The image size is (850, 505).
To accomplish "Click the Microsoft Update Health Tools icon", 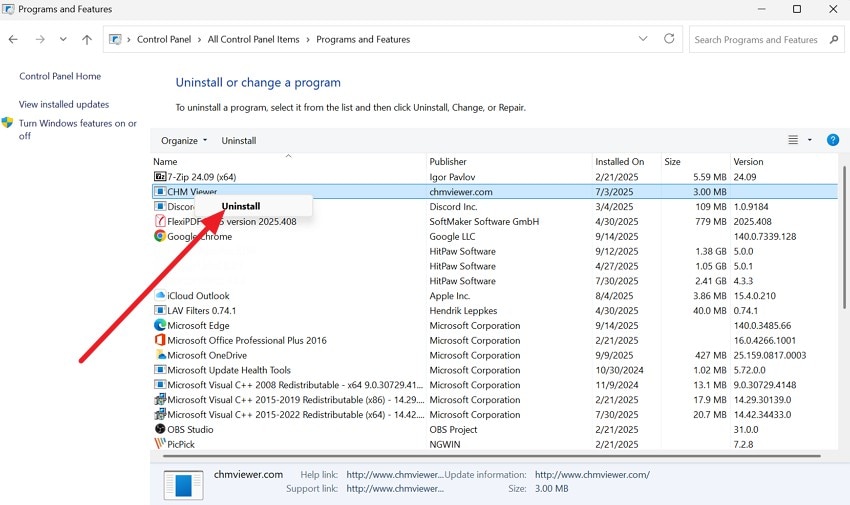I will [160, 370].
